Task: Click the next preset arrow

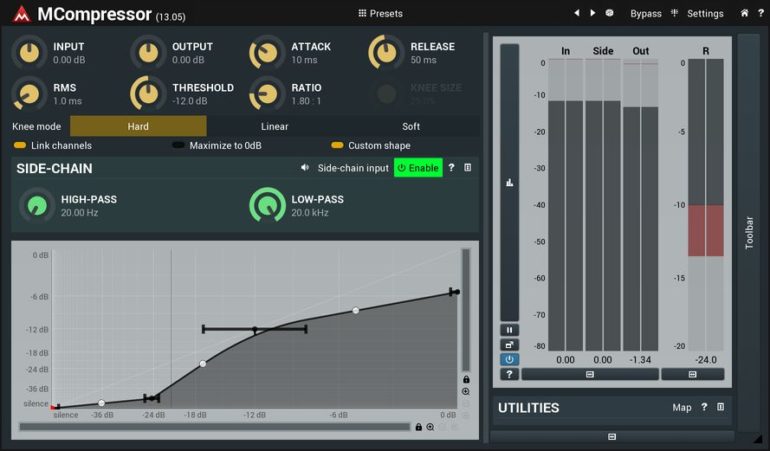Action: [x=592, y=13]
